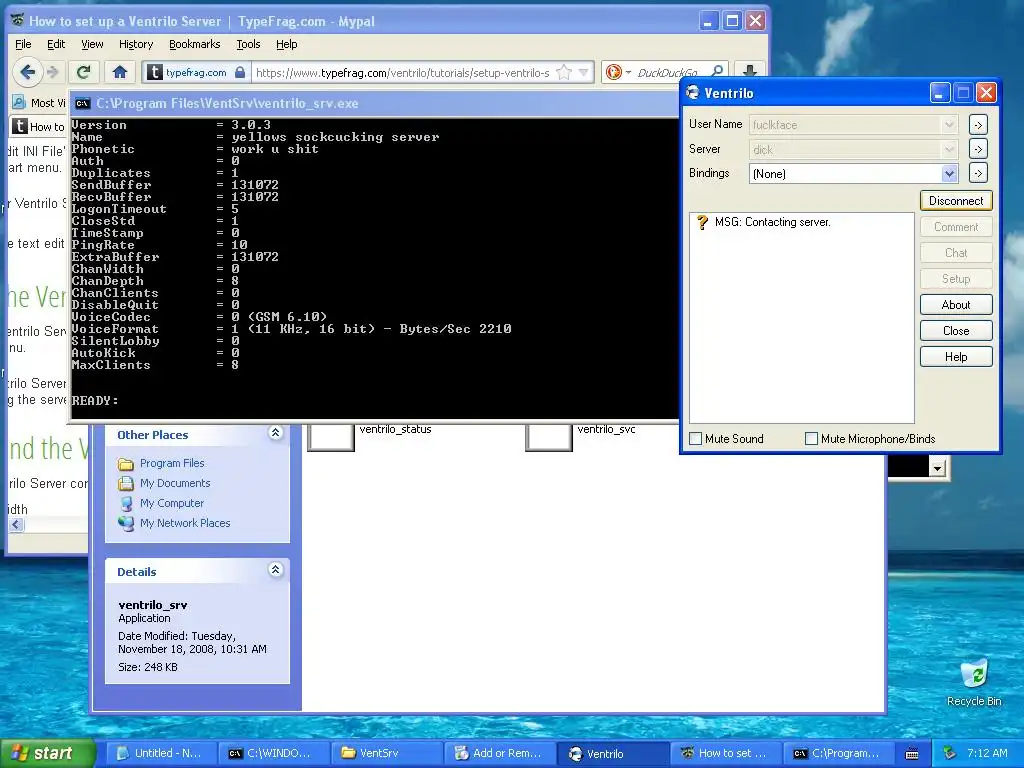1024x768 pixels.
Task: Open the Help menu in Mypal
Action: point(286,44)
